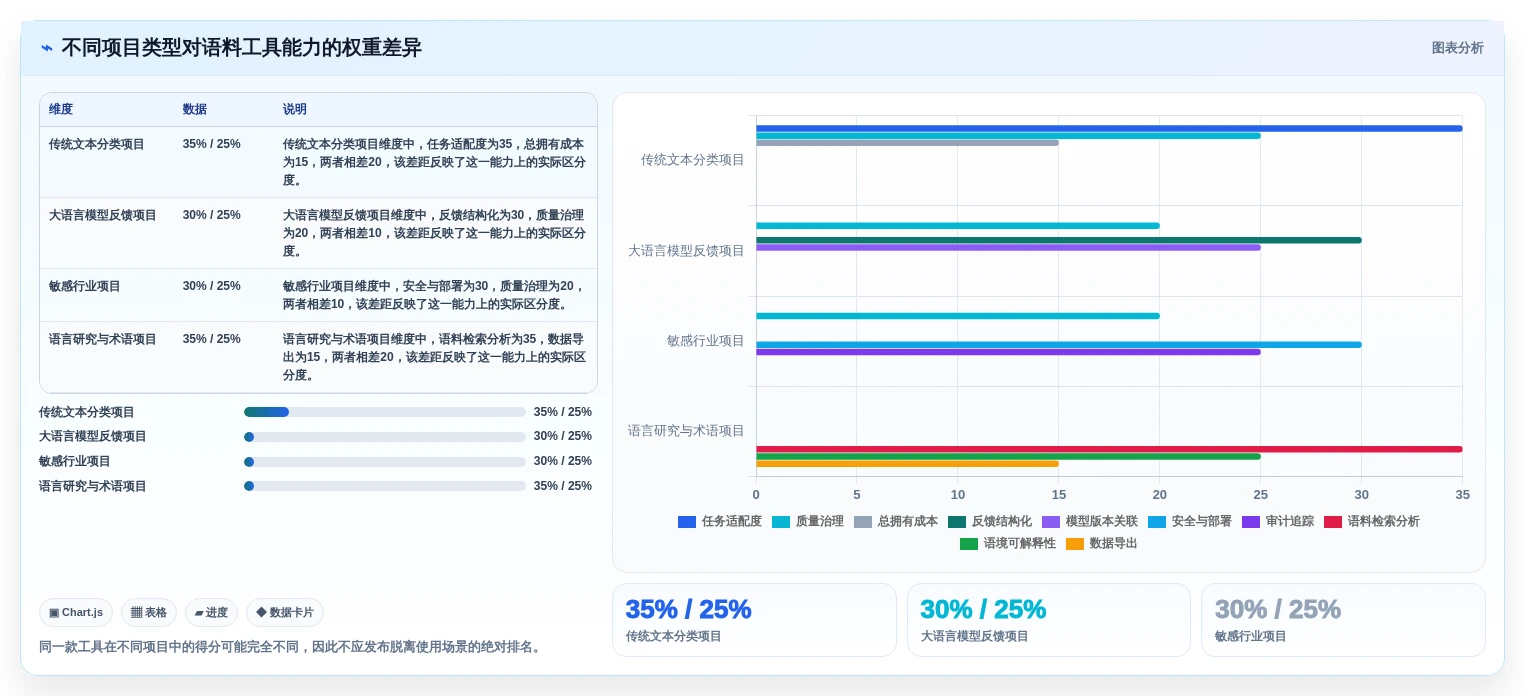This screenshot has width=1525, height=696.
Task: Toggle 数据导出 legend item
Action: click(1102, 543)
